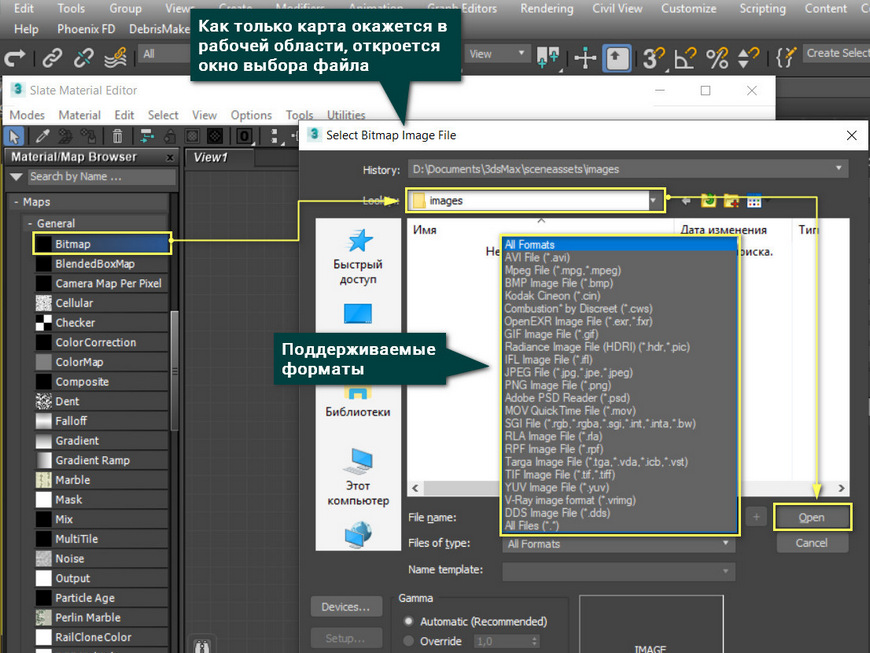Image resolution: width=870 pixels, height=653 pixels.
Task: Click the Unlink Selection icon
Action: (83, 57)
